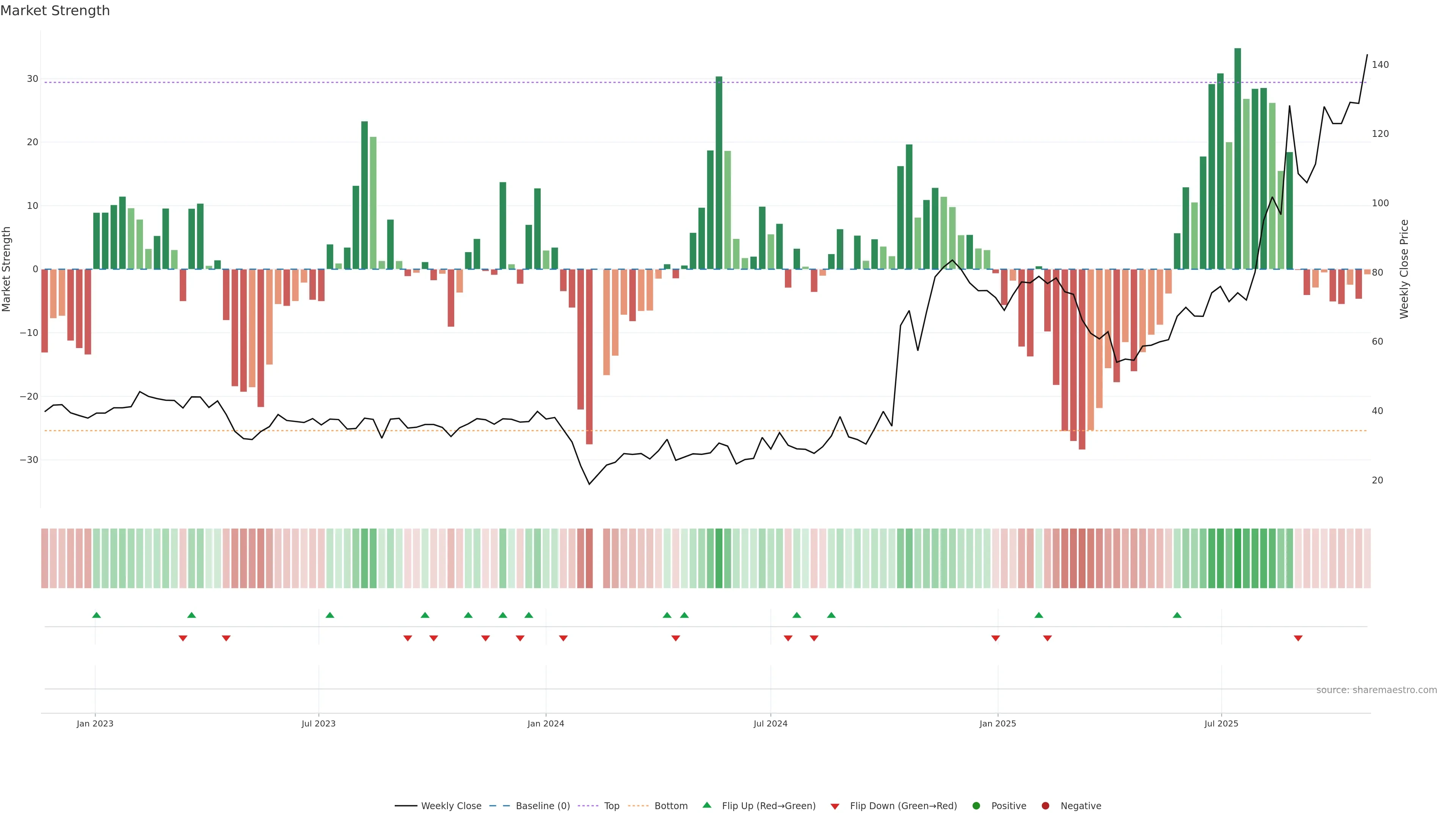The height and width of the screenshot is (819, 1456).
Task: Click the red Flip Down triangle legend icon
Action: [x=835, y=806]
